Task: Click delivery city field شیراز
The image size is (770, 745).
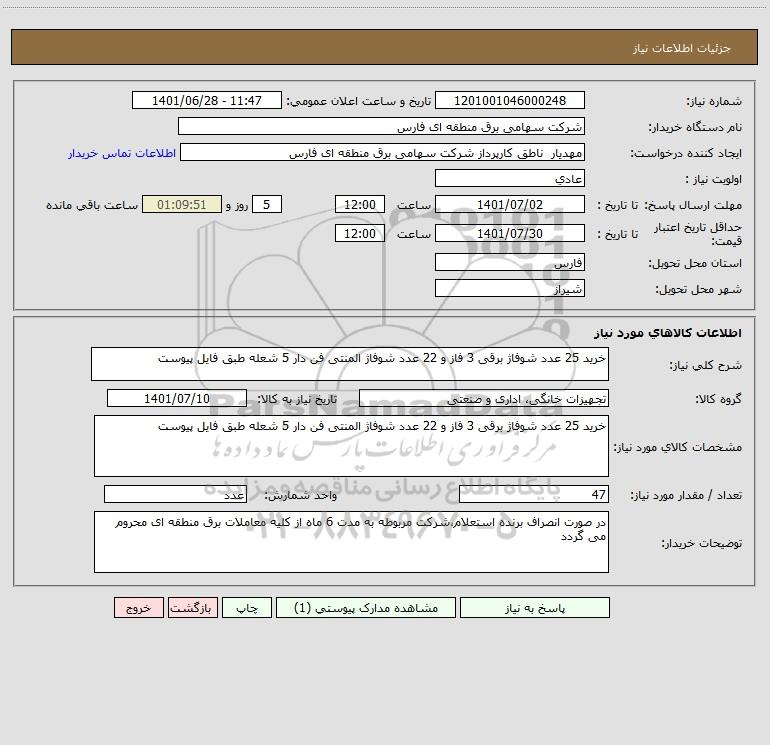Action: pos(510,288)
